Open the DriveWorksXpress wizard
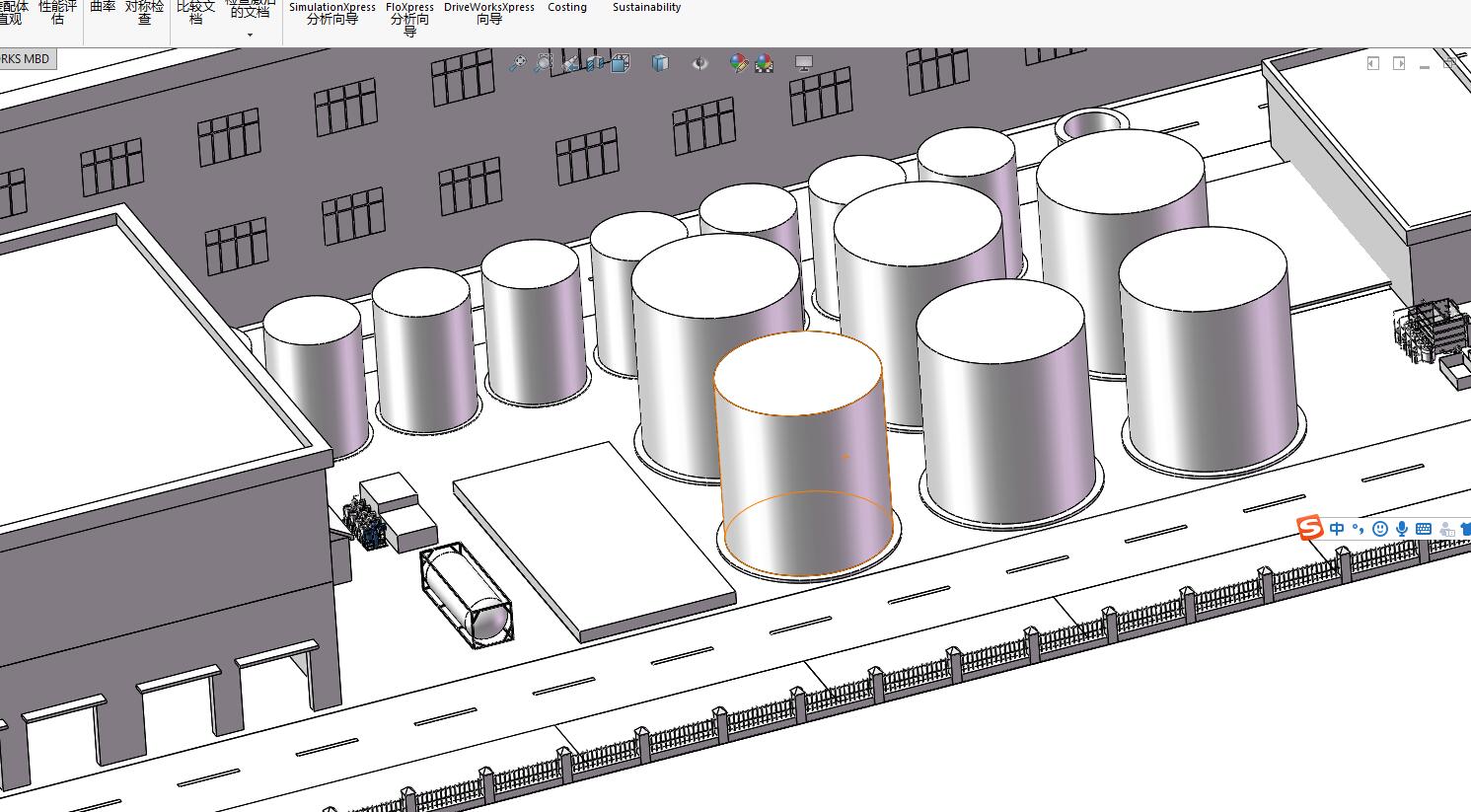Screen dimensions: 1471x812 (489, 13)
